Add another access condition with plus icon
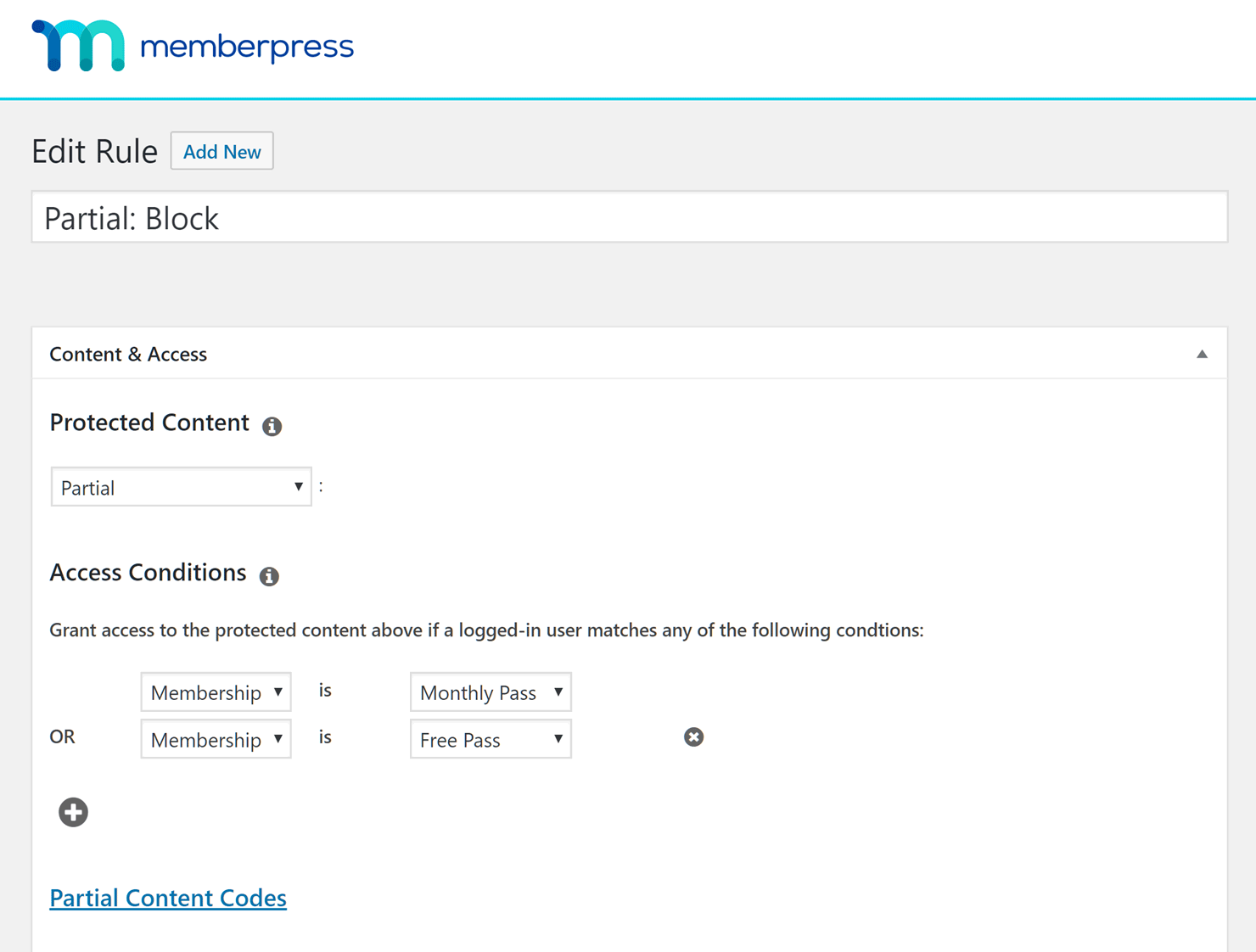This screenshot has width=1256, height=952. tap(73, 812)
